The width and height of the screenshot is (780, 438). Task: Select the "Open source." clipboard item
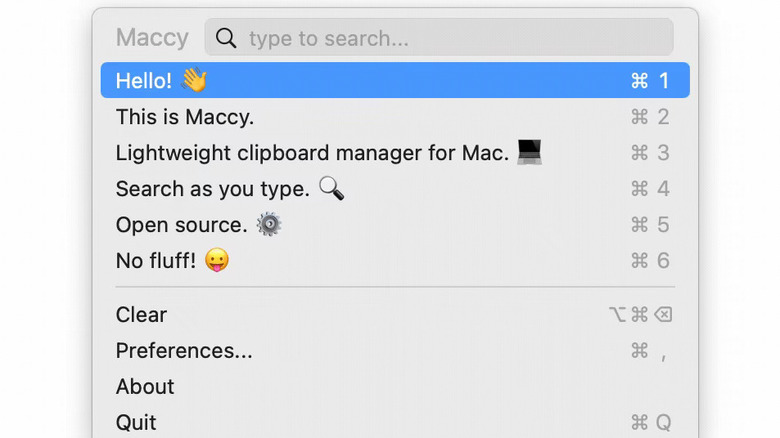pos(181,225)
